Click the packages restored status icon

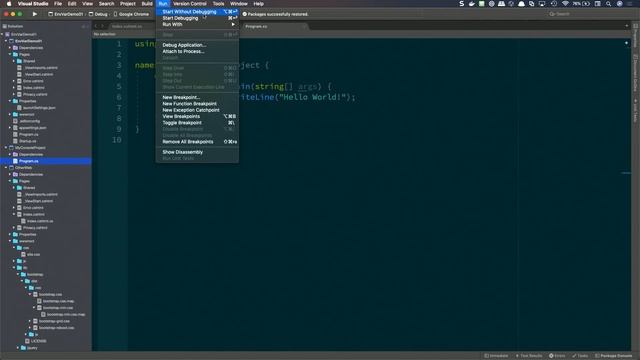click(x=244, y=14)
